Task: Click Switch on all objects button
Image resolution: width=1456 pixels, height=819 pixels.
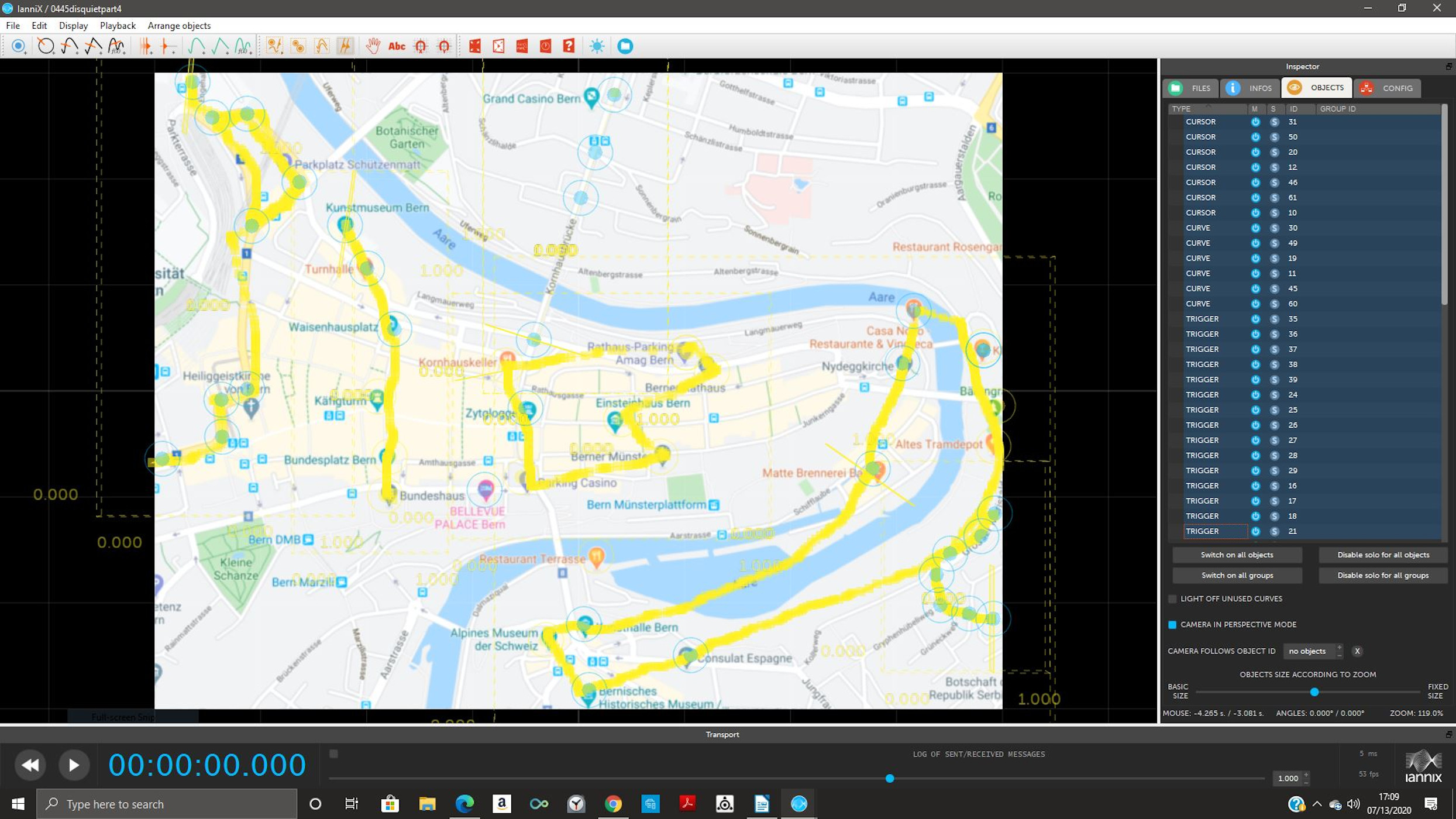Action: (x=1237, y=555)
